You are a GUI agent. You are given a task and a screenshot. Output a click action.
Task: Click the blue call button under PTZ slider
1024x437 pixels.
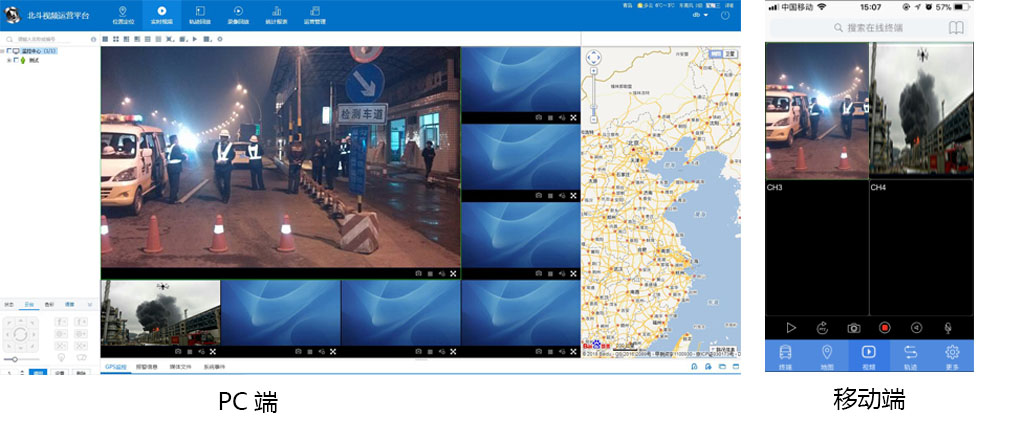tap(38, 374)
